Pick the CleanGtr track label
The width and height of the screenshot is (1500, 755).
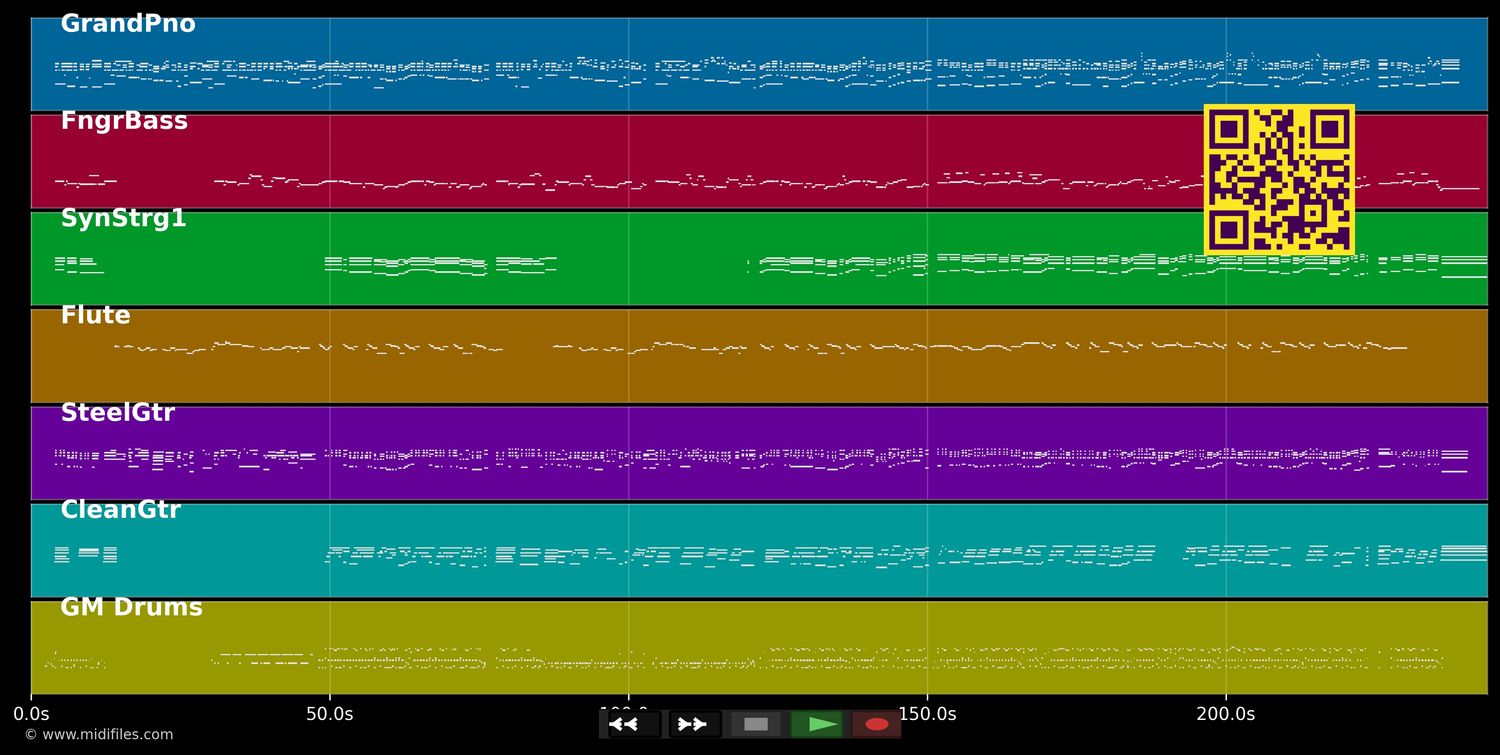tap(120, 511)
